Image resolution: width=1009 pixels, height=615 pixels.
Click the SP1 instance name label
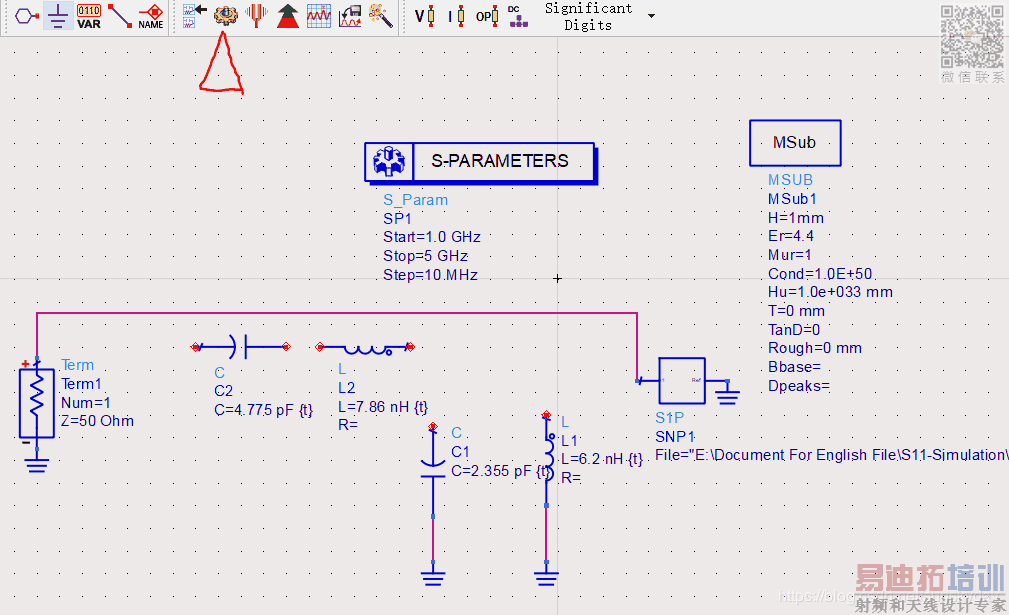pyautogui.click(x=397, y=219)
